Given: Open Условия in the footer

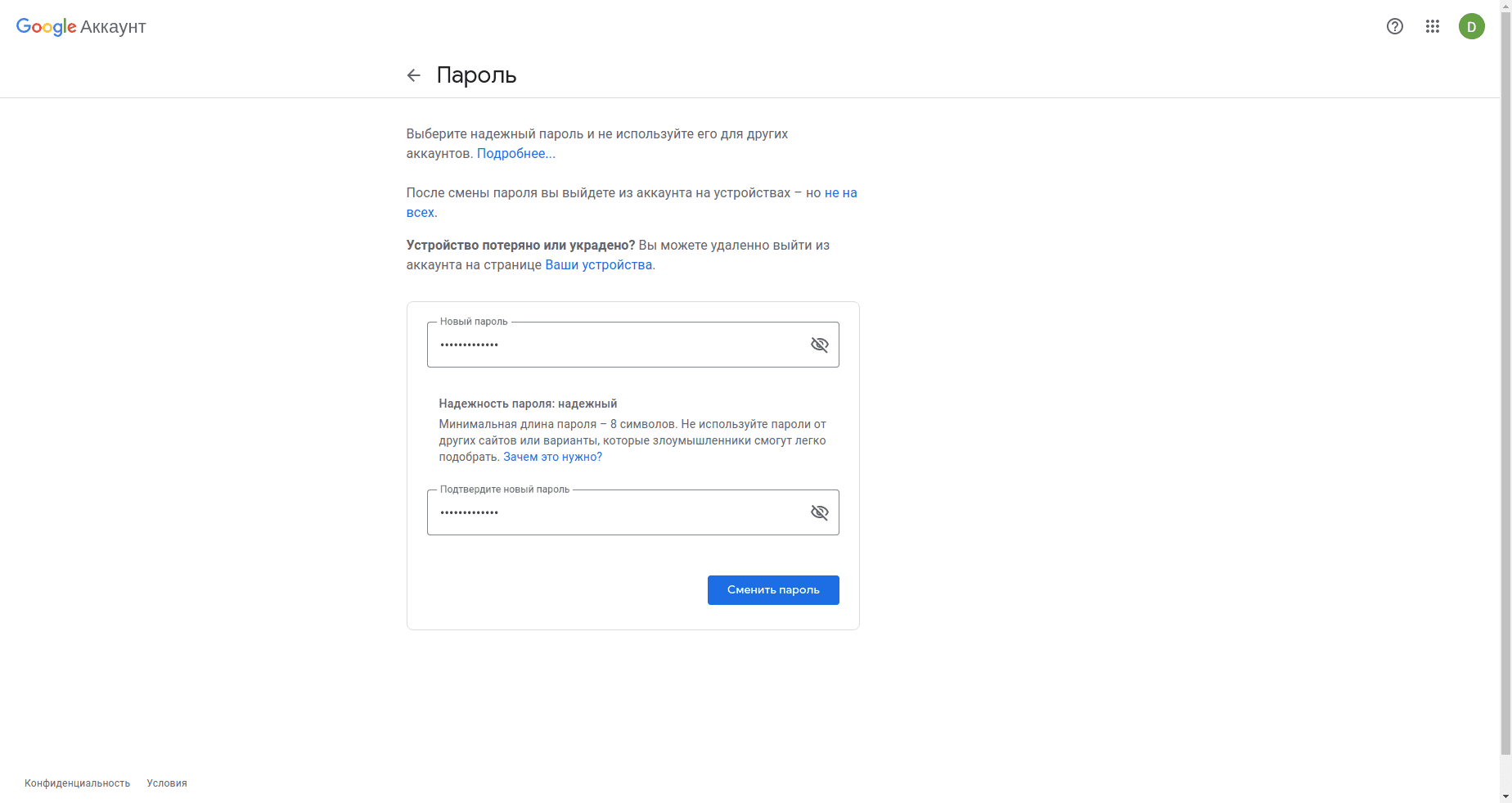Looking at the screenshot, I should [167, 783].
